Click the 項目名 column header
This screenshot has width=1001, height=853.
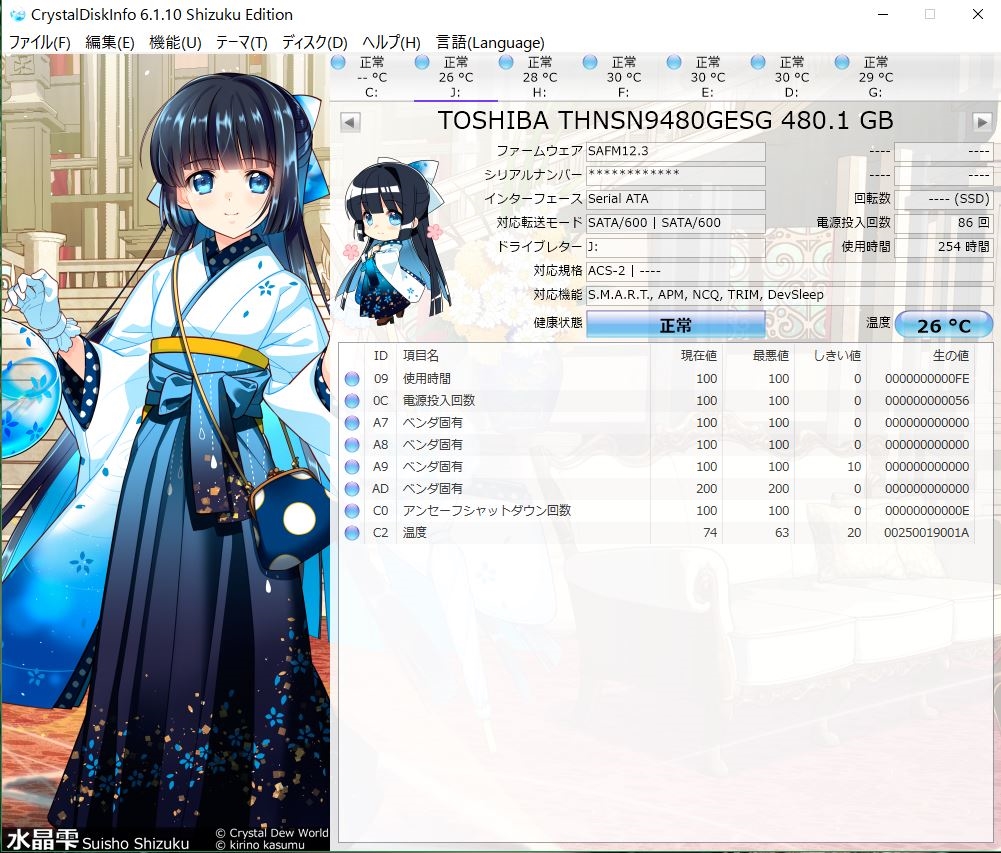pyautogui.click(x=523, y=356)
